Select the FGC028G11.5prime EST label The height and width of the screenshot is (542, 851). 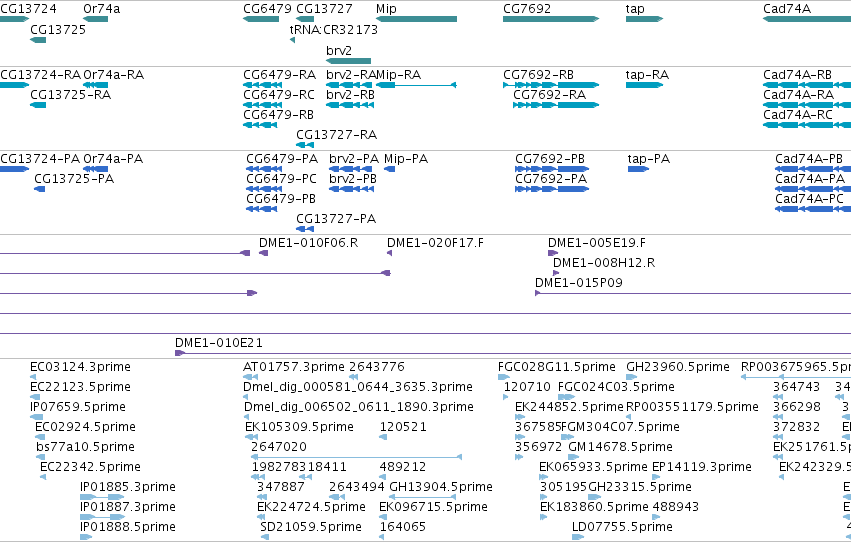click(x=557, y=367)
